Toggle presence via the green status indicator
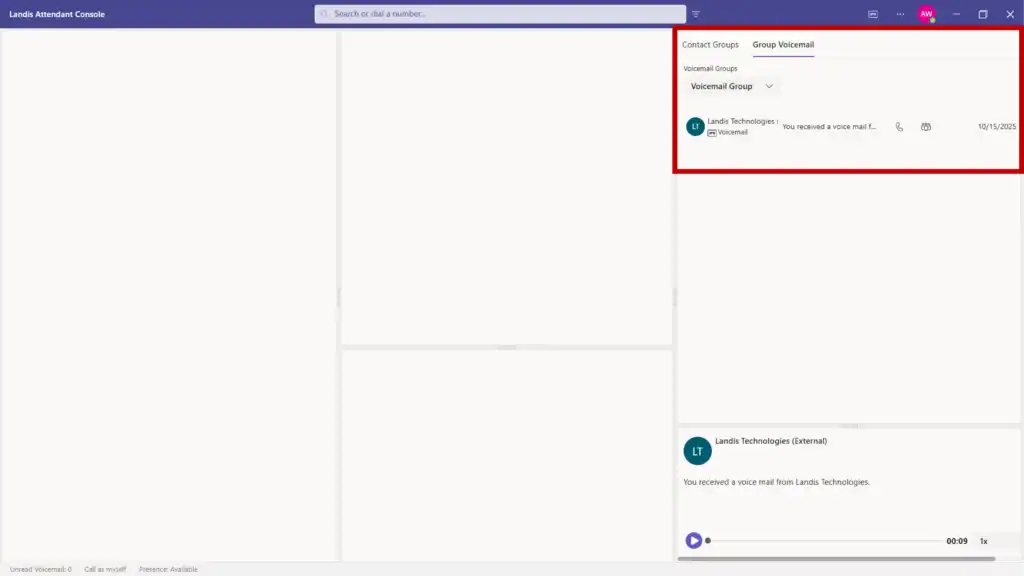 [x=933, y=20]
